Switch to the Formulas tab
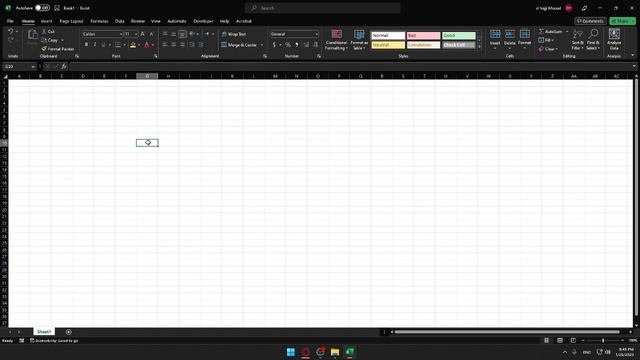 (x=99, y=21)
